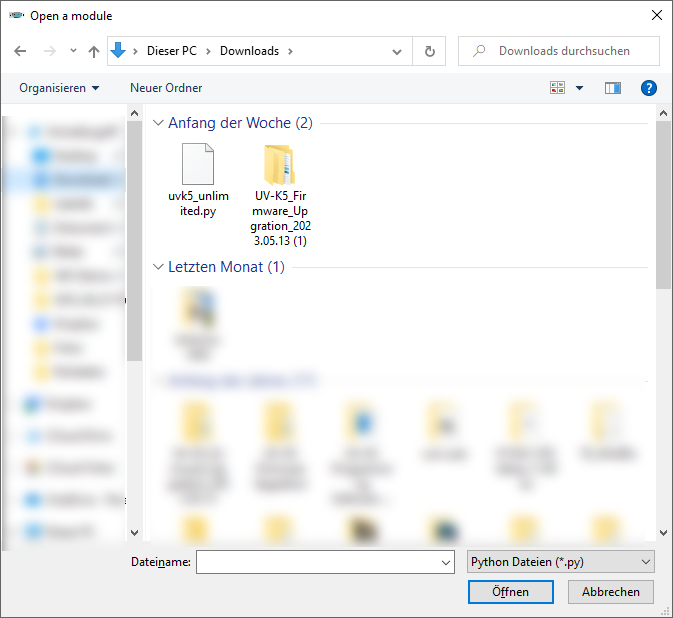Expand the view options dropdown arrow
Screen dimensions: 673x618
pos(580,88)
